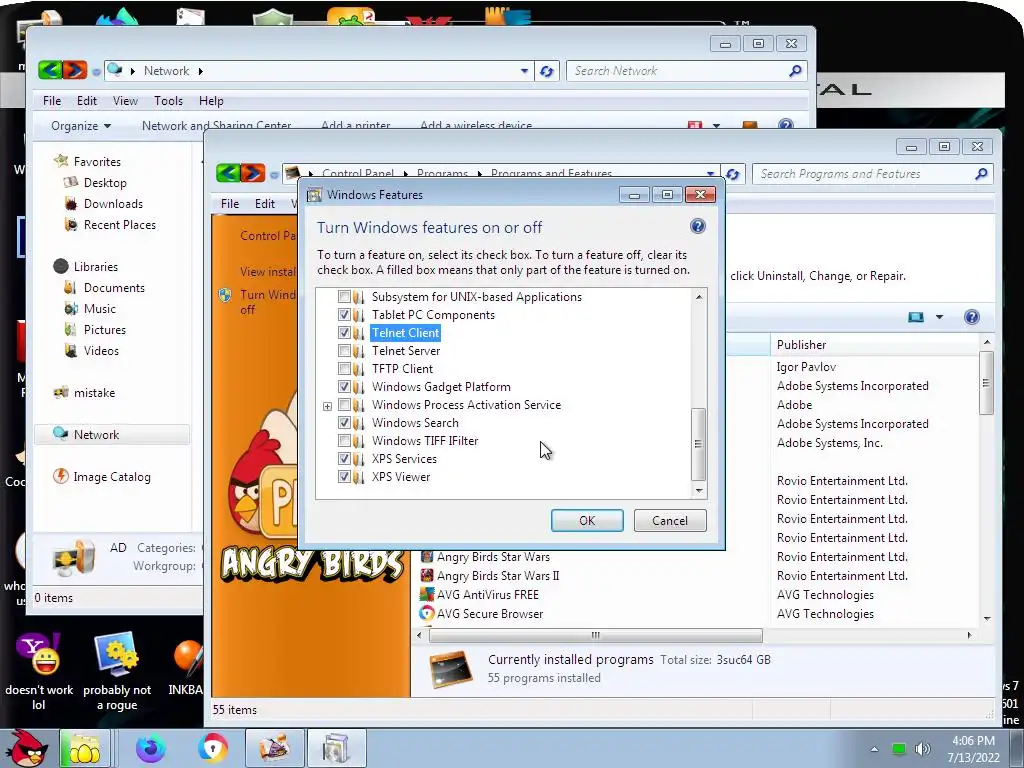Click Add a wireless device toolbar button

476,125
